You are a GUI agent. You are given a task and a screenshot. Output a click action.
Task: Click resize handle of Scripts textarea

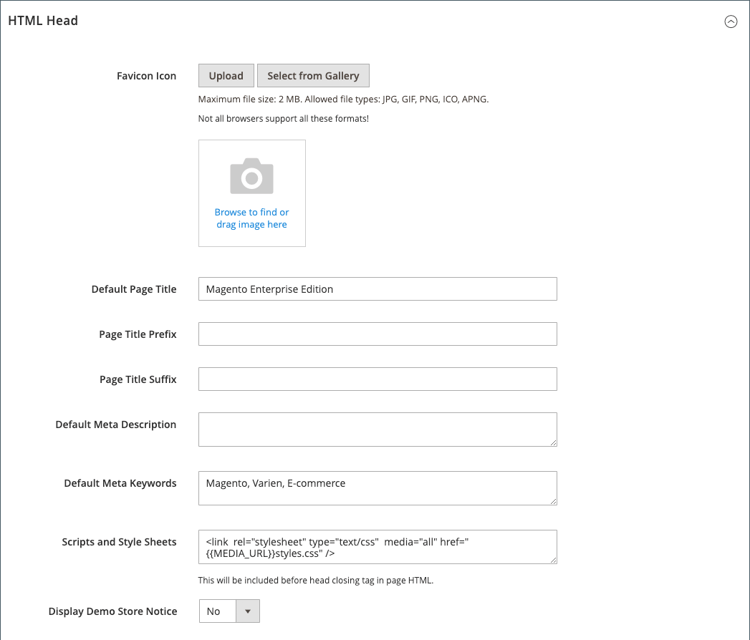point(552,559)
